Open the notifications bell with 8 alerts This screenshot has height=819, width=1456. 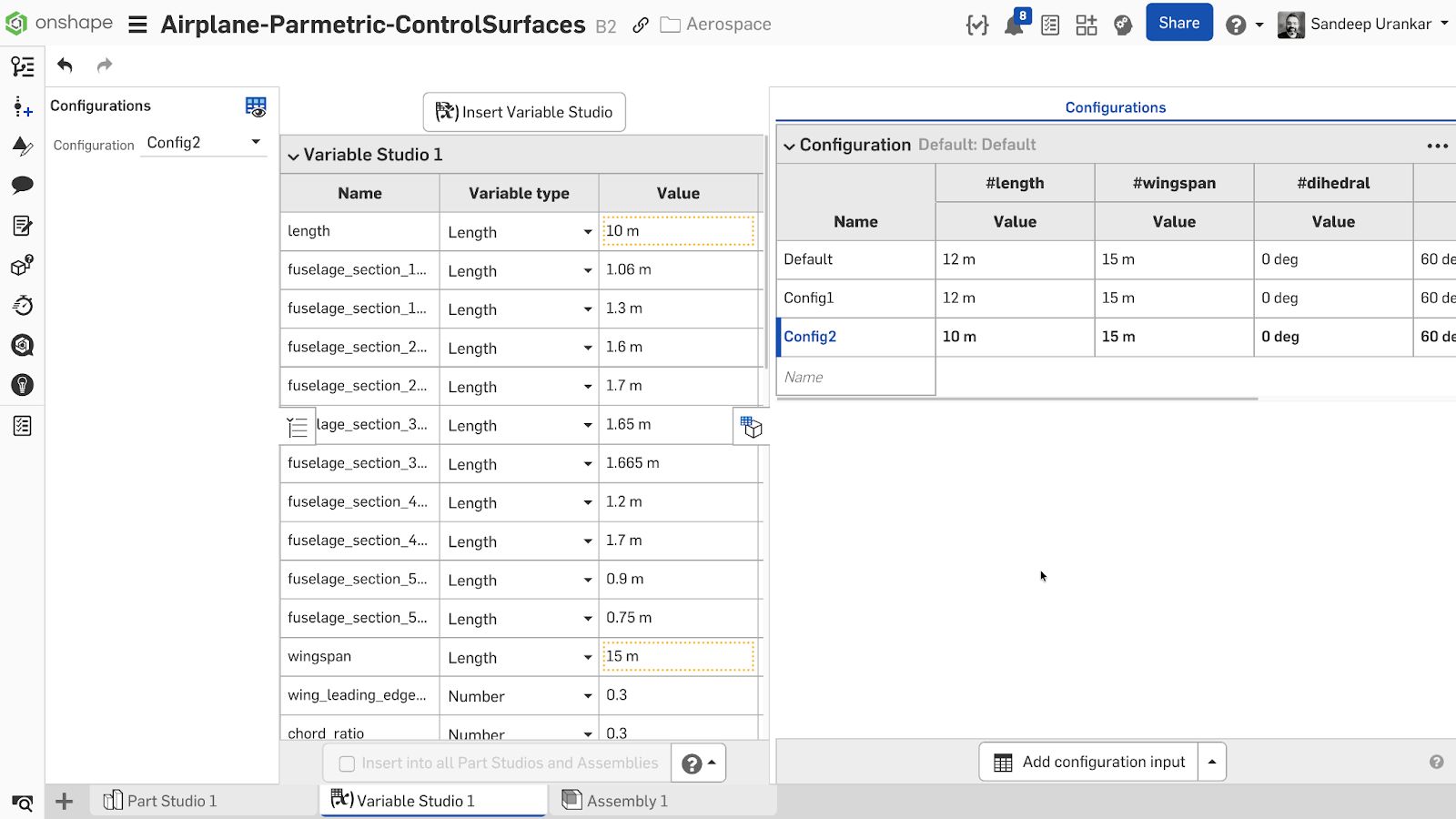pyautogui.click(x=1014, y=25)
